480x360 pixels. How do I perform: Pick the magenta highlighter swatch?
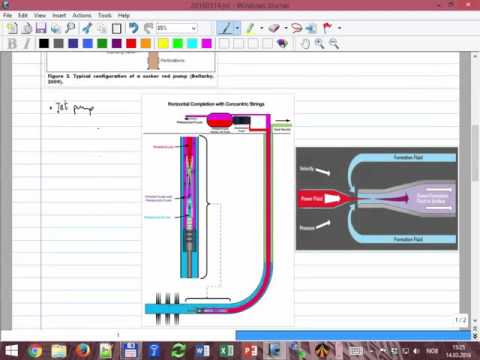(x=207, y=43)
